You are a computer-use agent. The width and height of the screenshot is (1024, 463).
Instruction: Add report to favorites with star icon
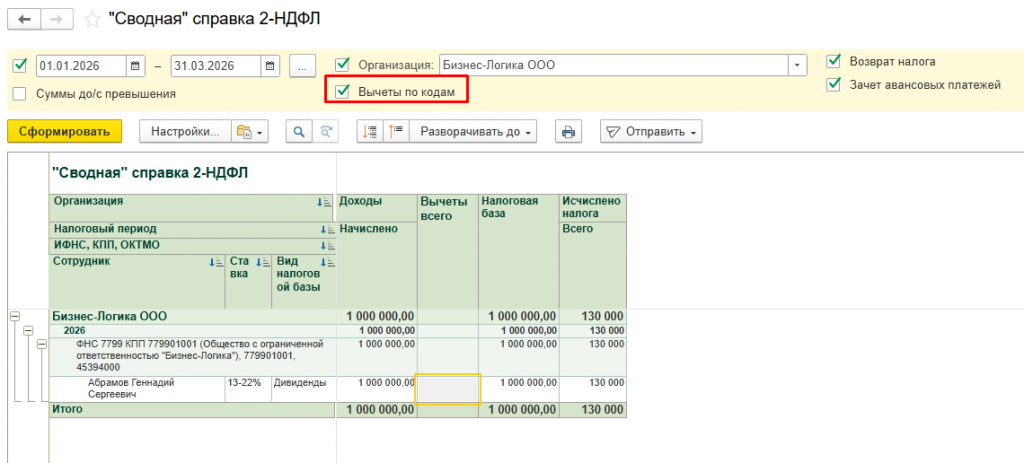92,20
